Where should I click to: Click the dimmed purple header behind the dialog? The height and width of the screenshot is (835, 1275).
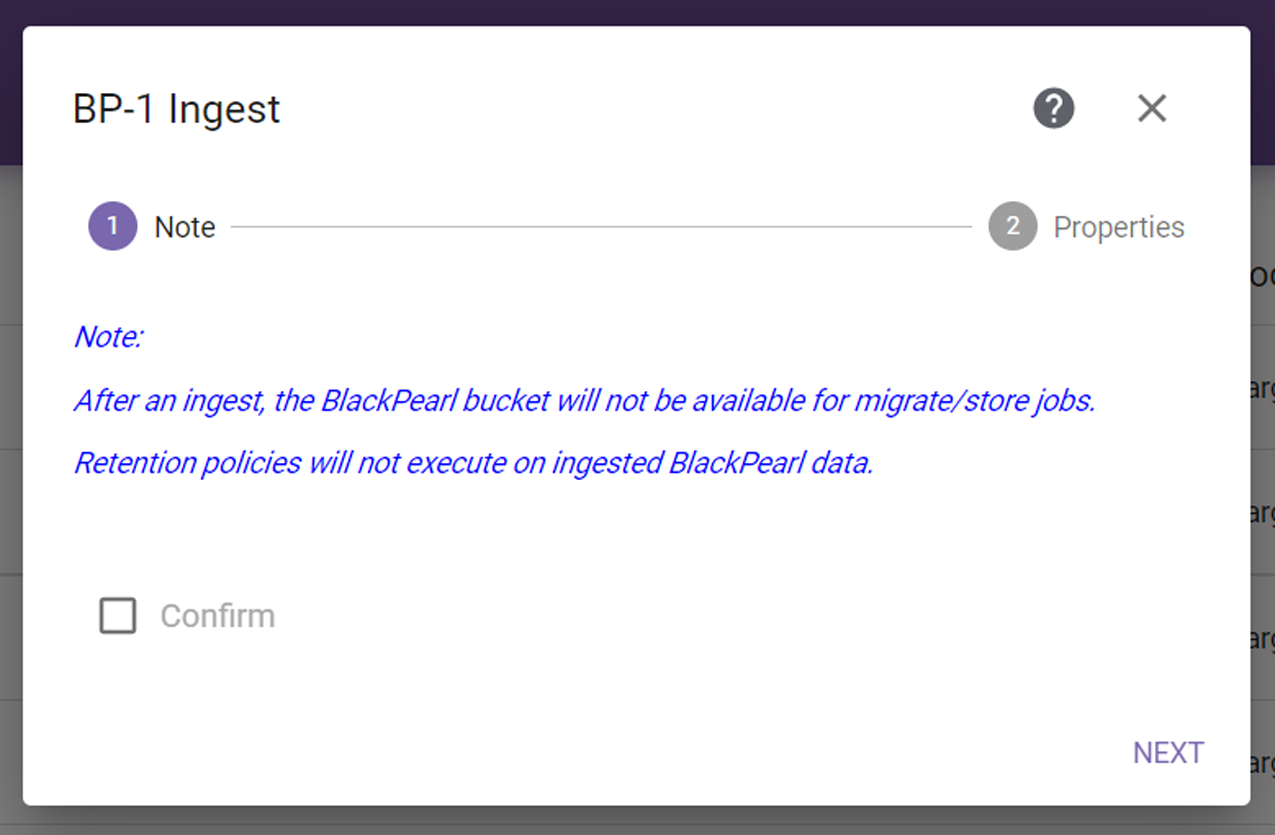(x=637, y=12)
